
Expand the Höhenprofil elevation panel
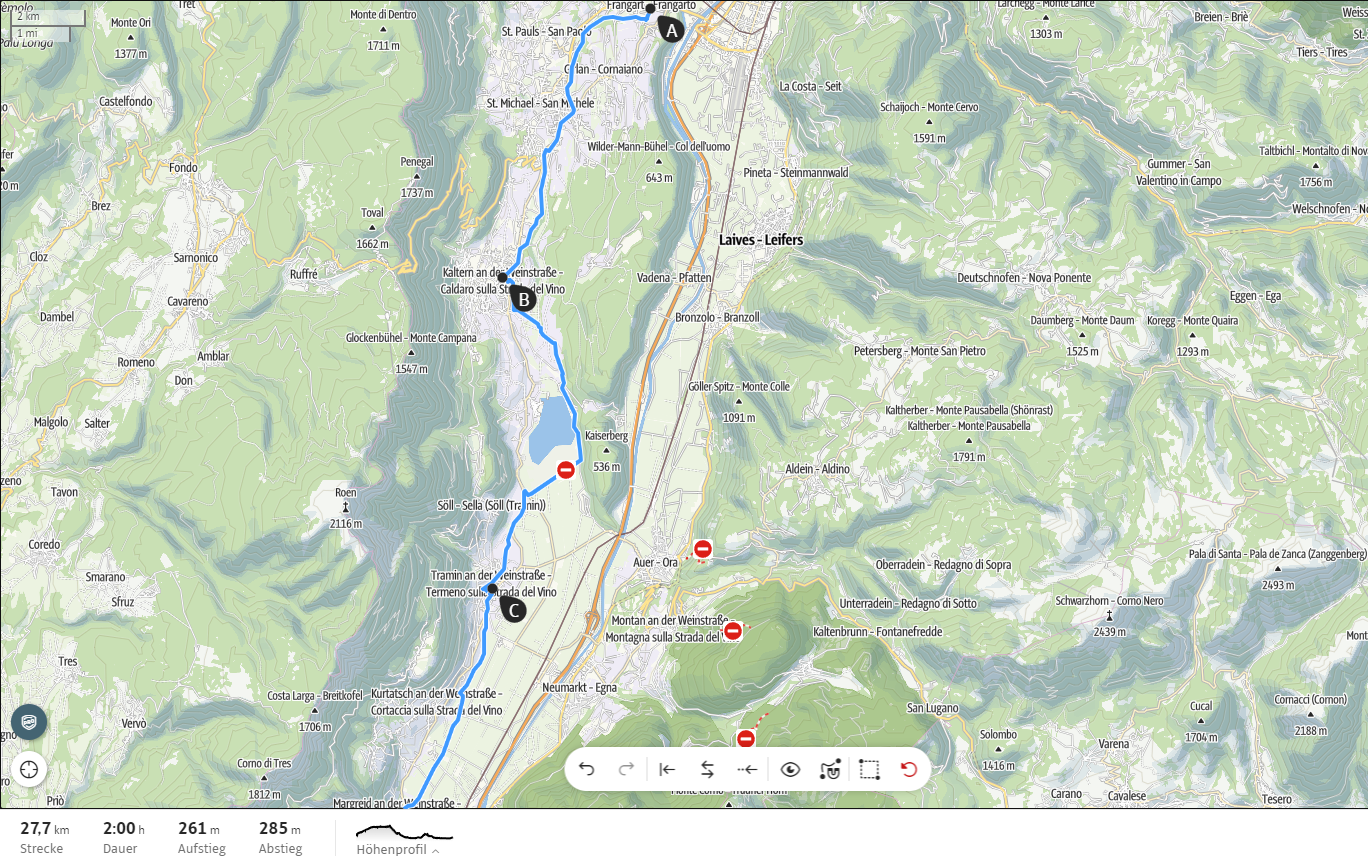398,850
